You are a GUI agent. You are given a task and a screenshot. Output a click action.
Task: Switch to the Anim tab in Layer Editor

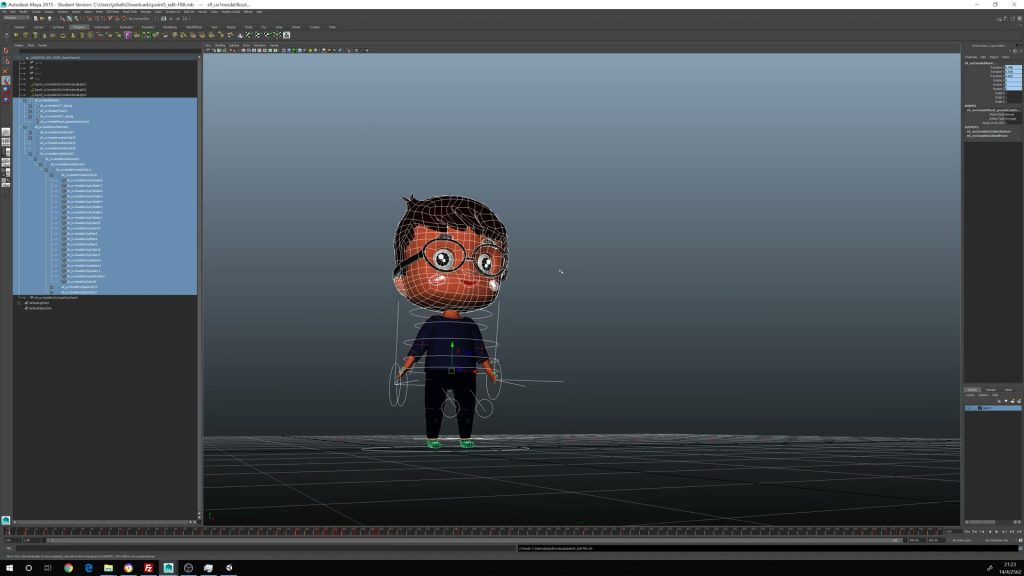pyautogui.click(x=1008, y=389)
